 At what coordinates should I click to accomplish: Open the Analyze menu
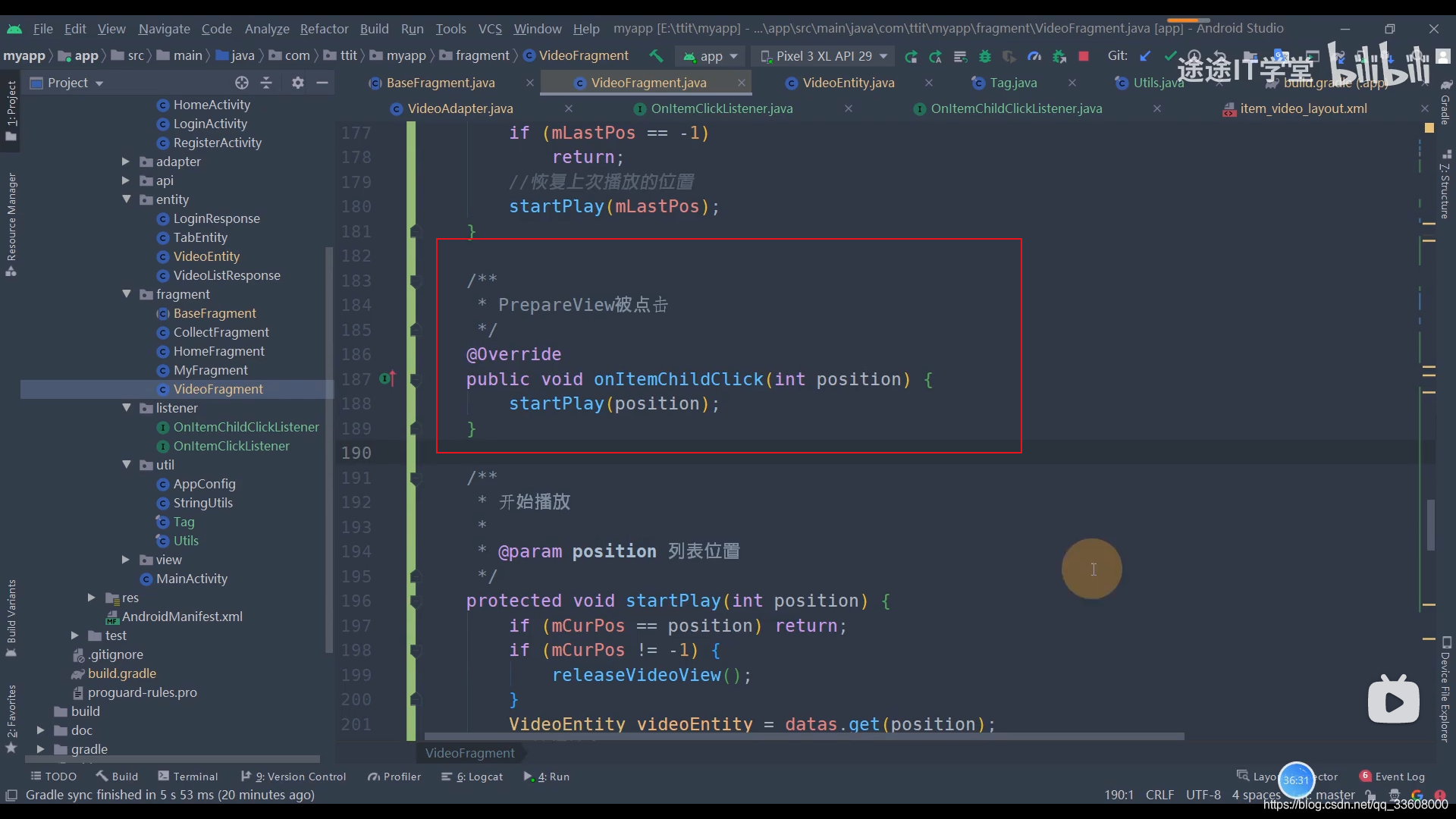pyautogui.click(x=267, y=28)
